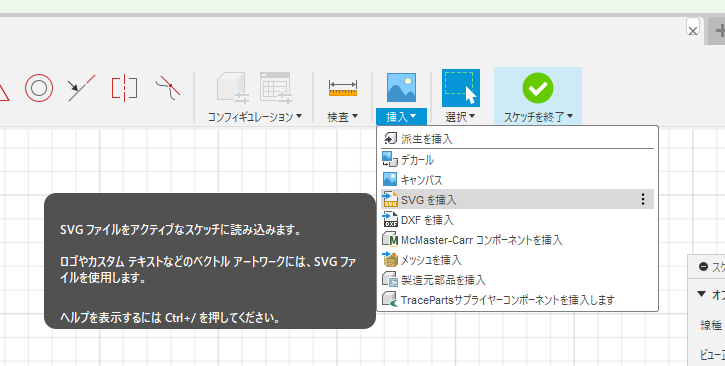Screen dimensions: 725x366
Task: Close the document tab with X
Action: point(693,30)
